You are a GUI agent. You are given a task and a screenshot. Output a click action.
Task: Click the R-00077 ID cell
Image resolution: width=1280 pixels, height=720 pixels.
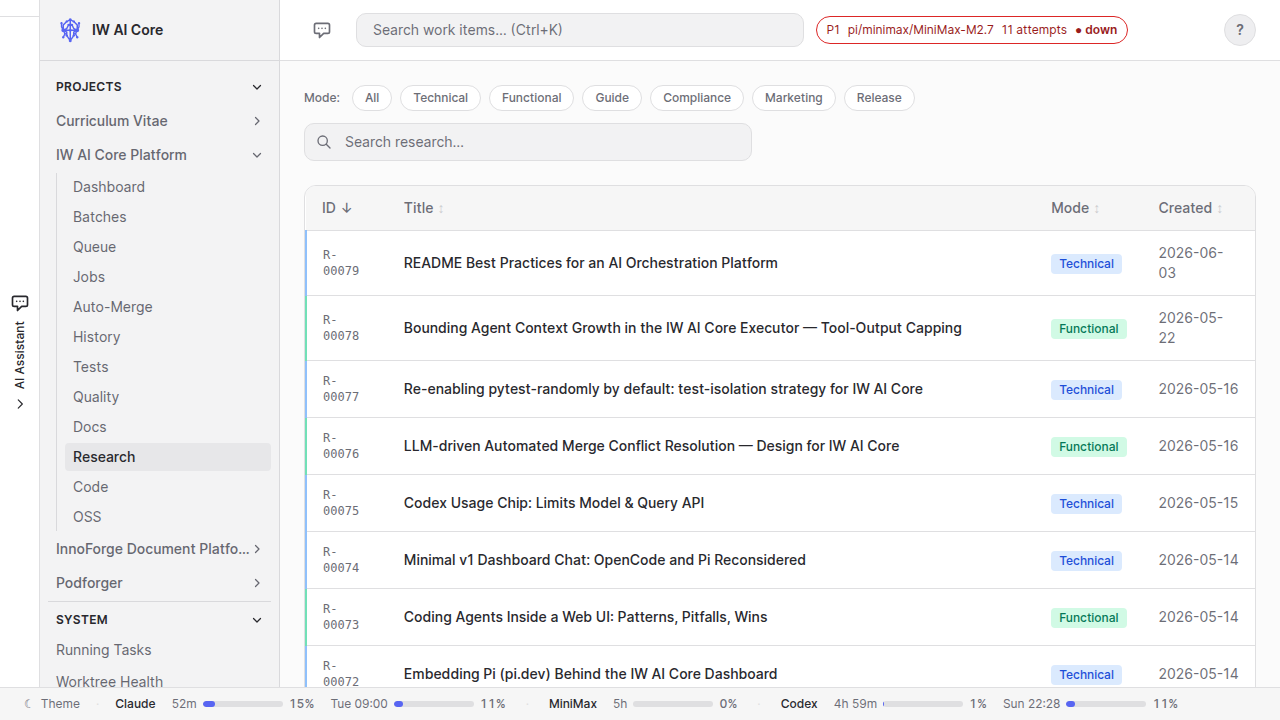pos(341,389)
